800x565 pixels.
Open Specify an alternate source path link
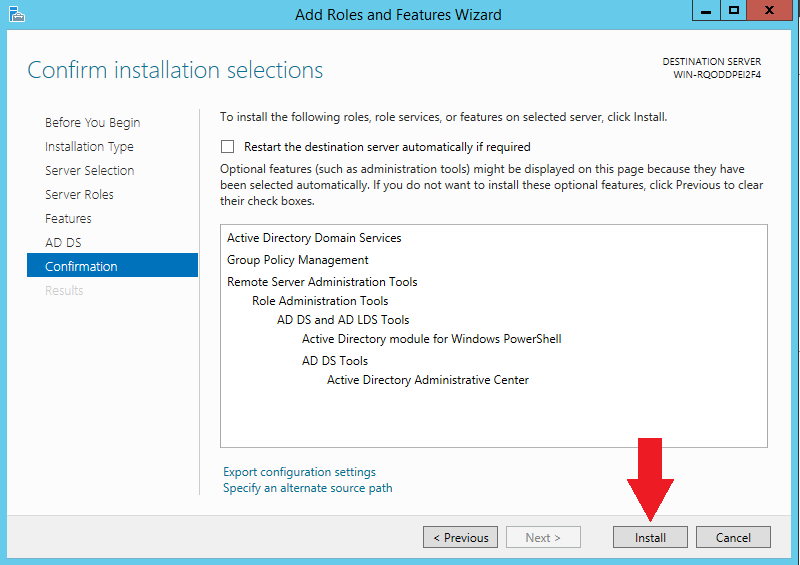(x=307, y=488)
